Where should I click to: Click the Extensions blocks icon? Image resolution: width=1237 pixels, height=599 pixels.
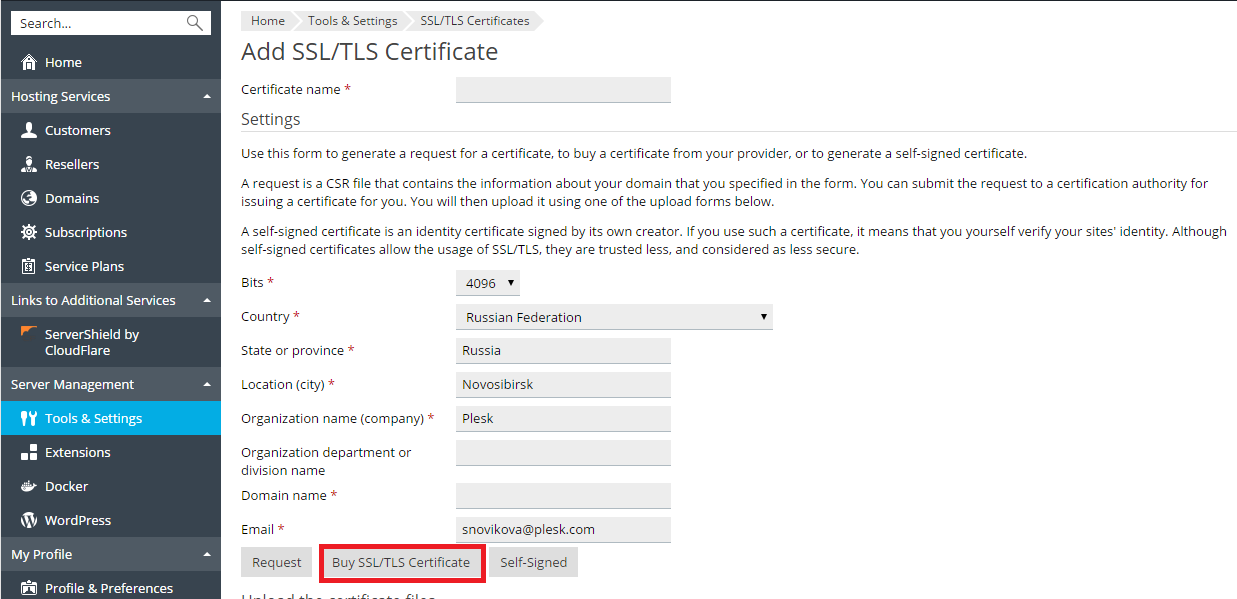[29, 452]
